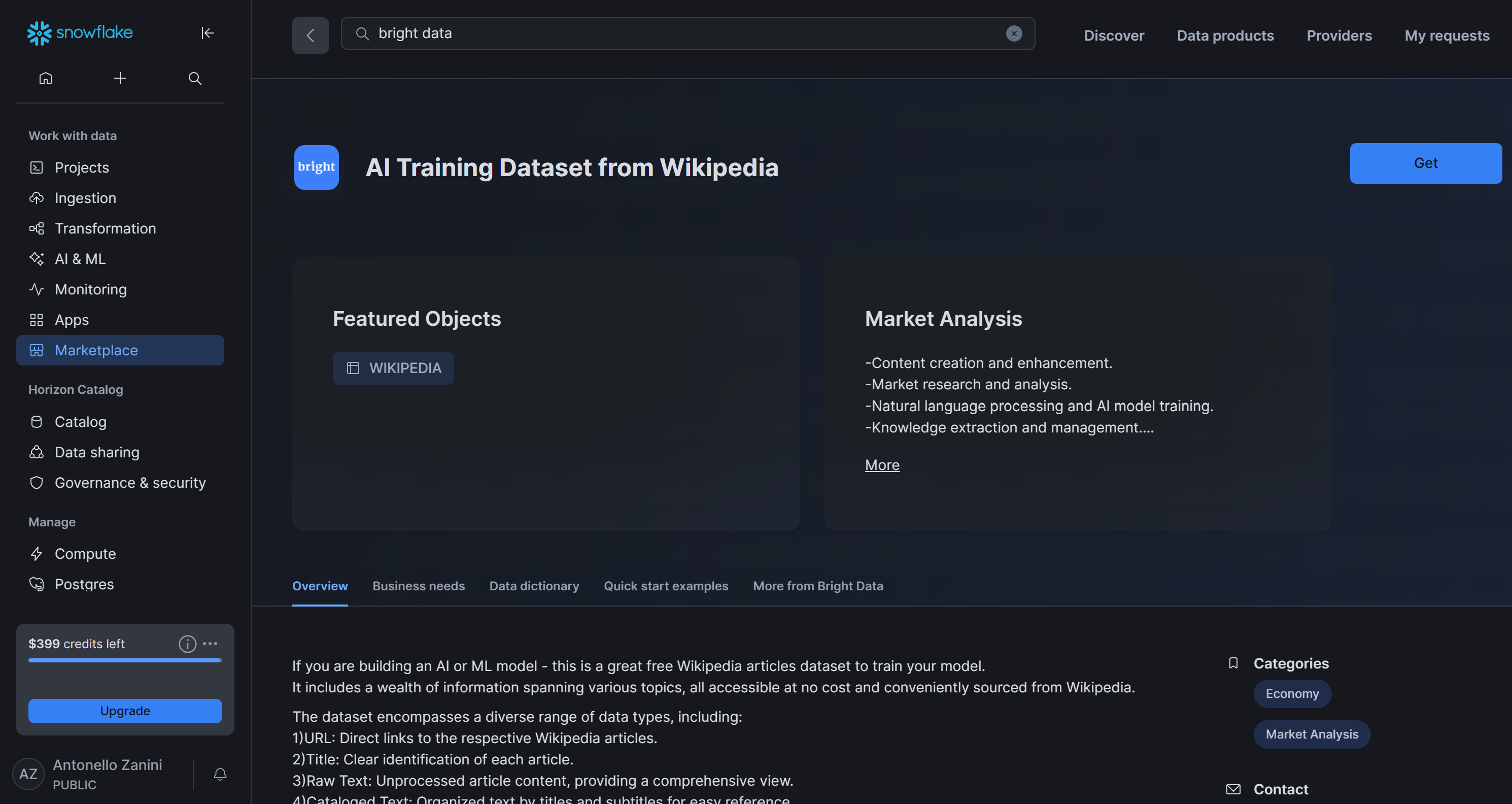This screenshot has height=804, width=1512.
Task: Click the Featured Objects heading
Action: click(x=417, y=319)
